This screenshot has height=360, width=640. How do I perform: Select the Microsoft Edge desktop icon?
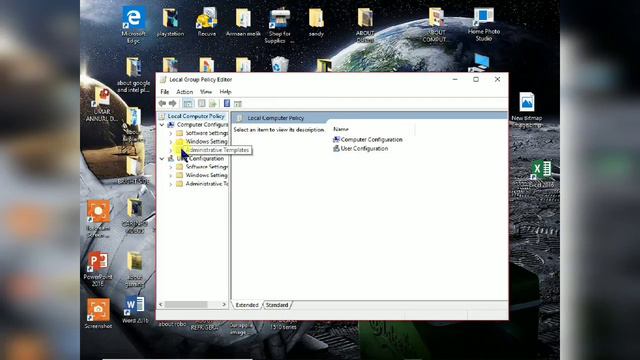click(133, 25)
